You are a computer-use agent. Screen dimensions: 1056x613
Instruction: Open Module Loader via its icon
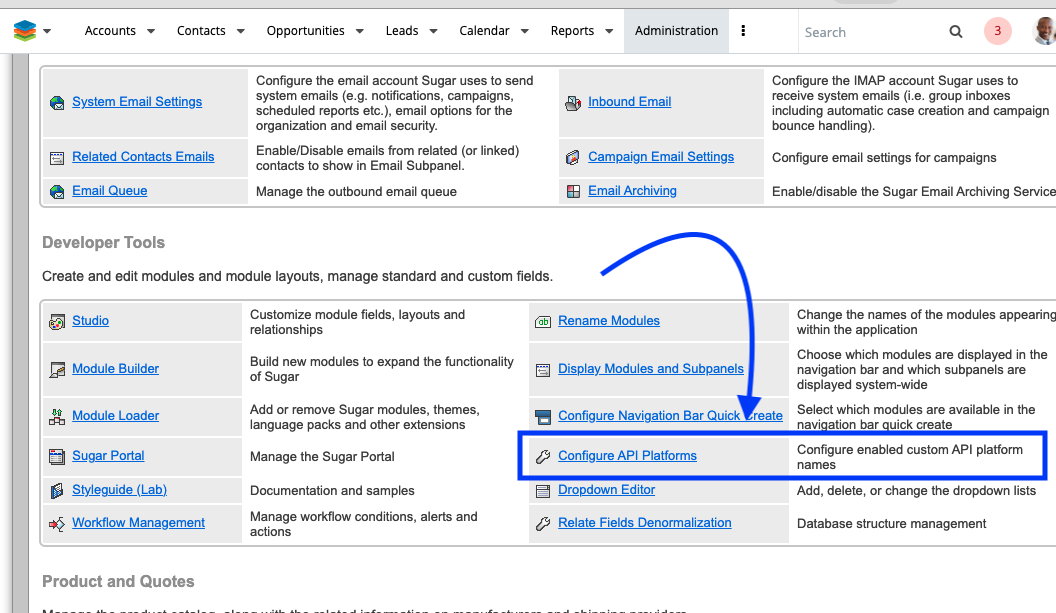click(57, 415)
